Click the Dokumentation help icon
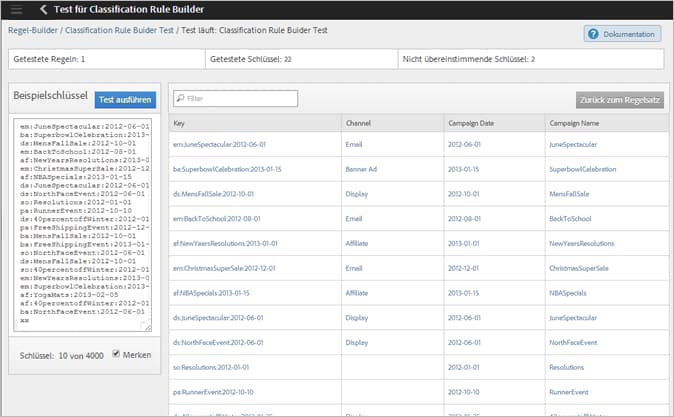674x417 pixels. (x=593, y=34)
